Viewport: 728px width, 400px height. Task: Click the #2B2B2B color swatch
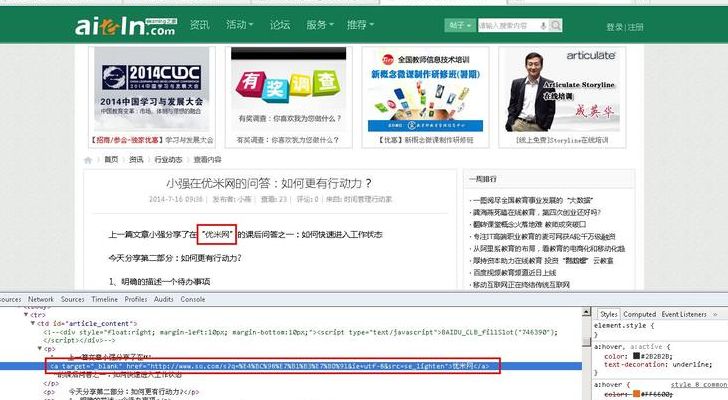coord(637,356)
